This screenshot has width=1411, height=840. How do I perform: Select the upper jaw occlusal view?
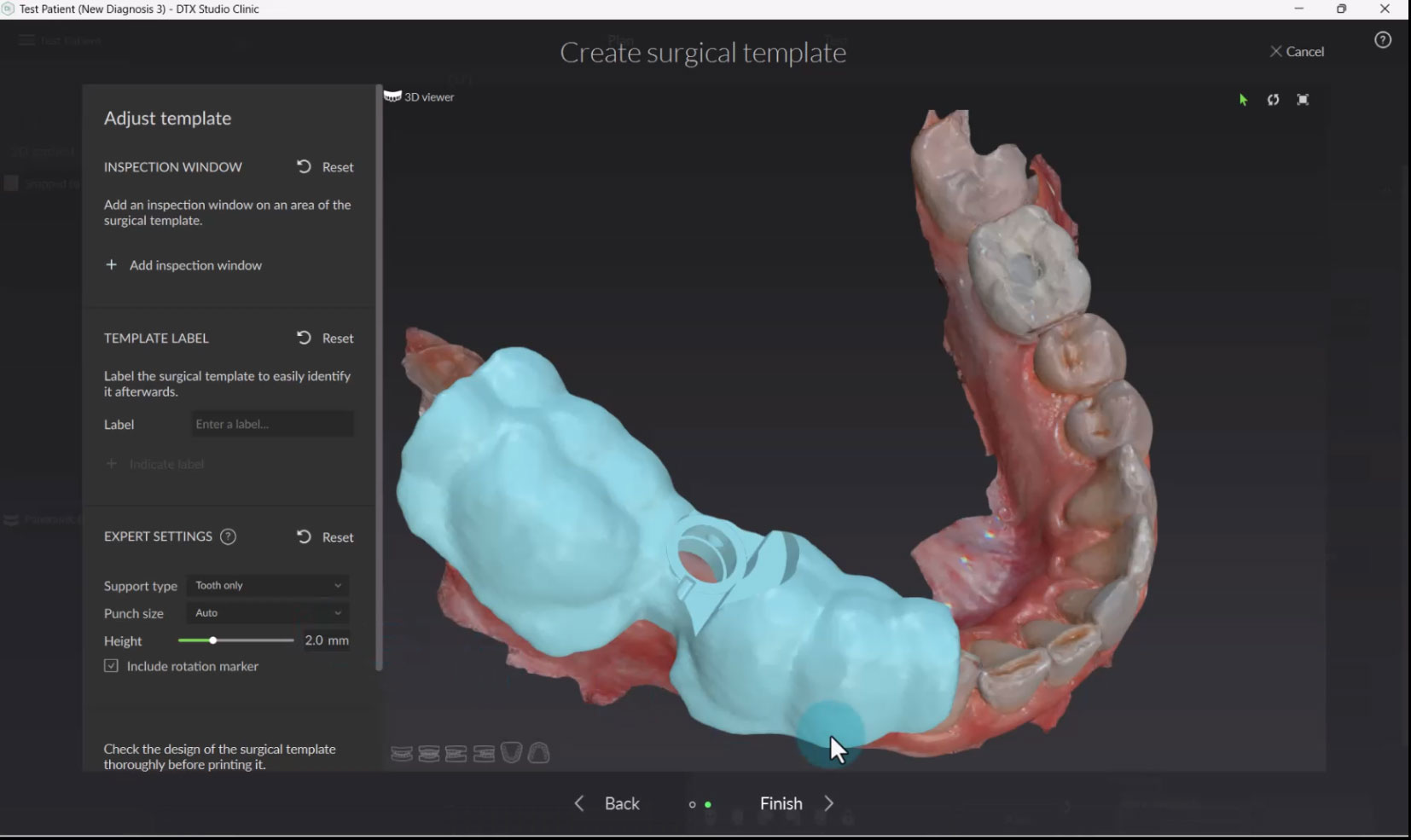pos(538,753)
